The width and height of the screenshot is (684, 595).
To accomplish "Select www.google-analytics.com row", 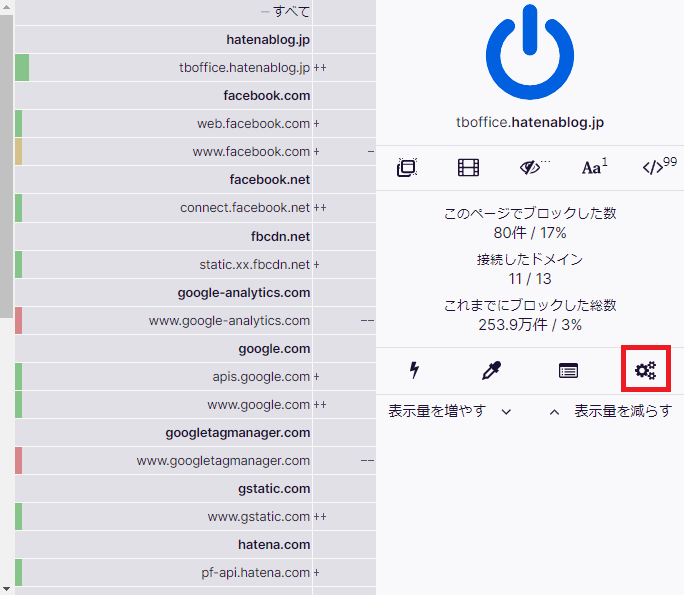I will coord(195,320).
